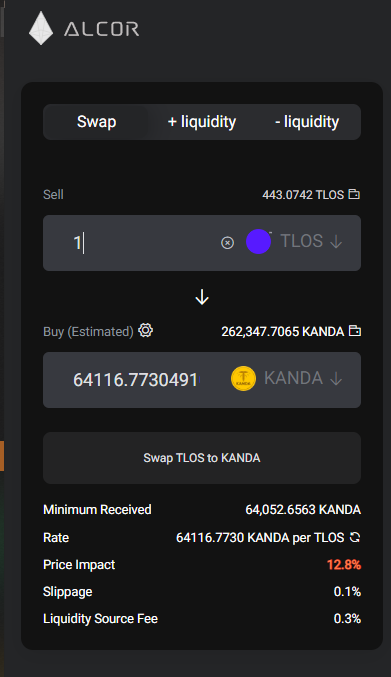This screenshot has height=677, width=391.
Task: Open the TLOS token selector dropdown
Action: click(311, 241)
